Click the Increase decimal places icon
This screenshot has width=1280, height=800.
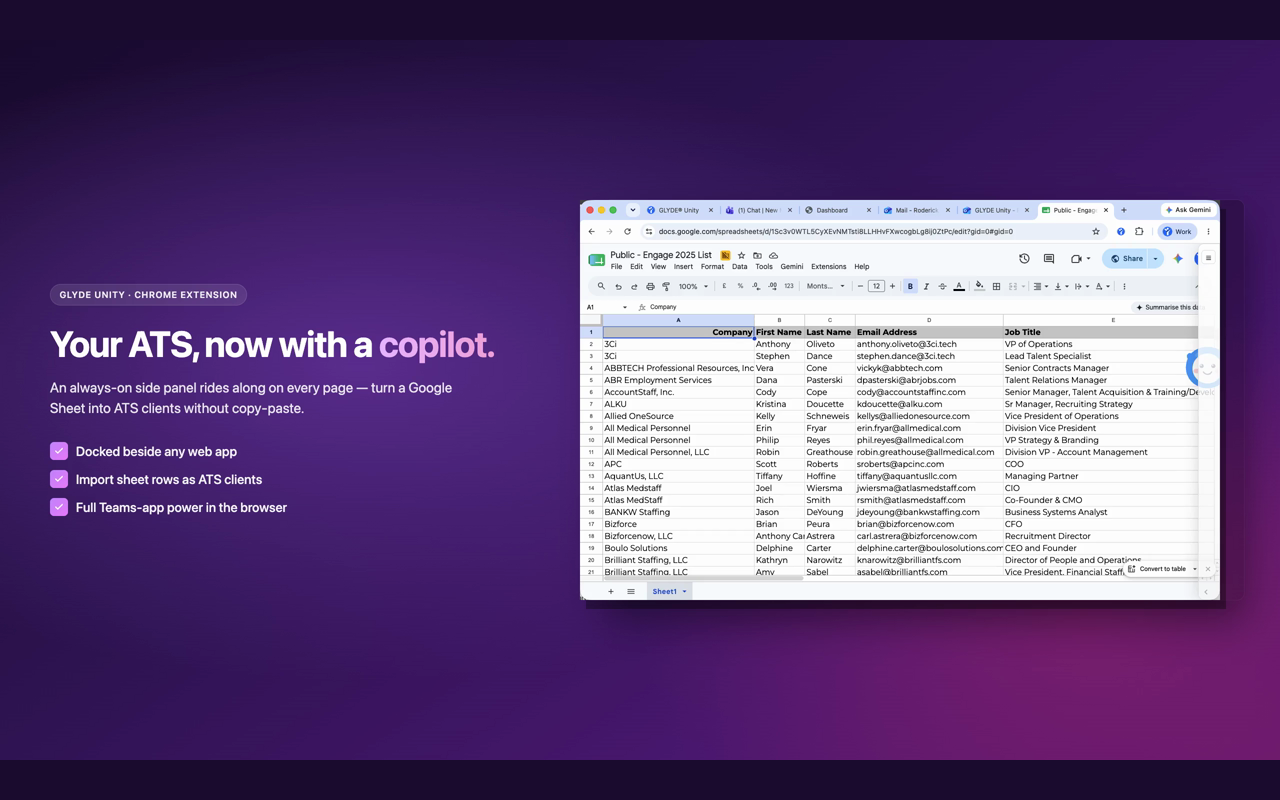(x=772, y=286)
